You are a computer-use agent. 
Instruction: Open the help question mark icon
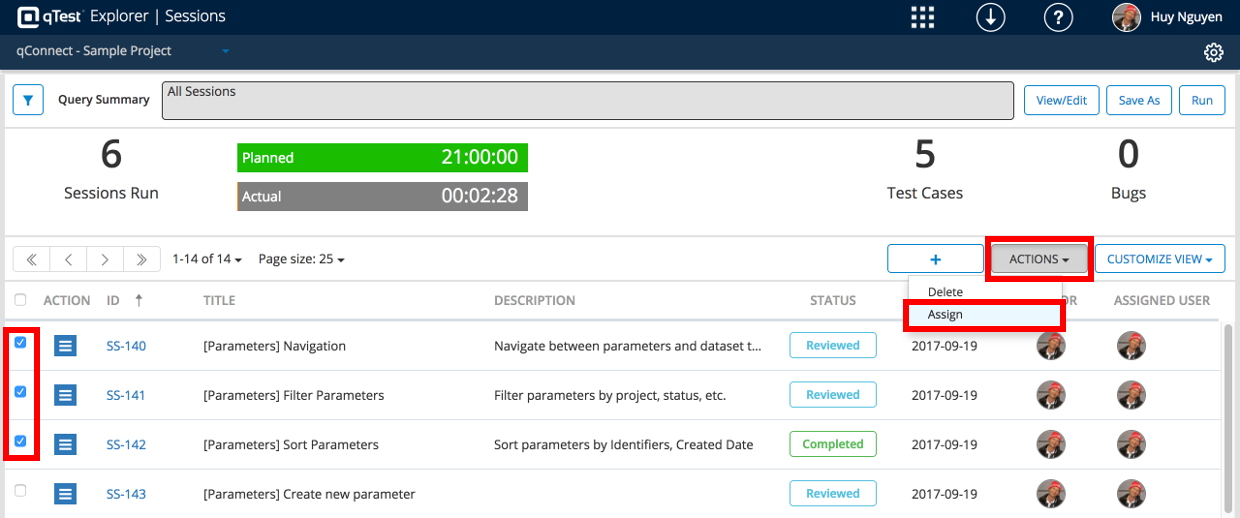coord(1058,17)
